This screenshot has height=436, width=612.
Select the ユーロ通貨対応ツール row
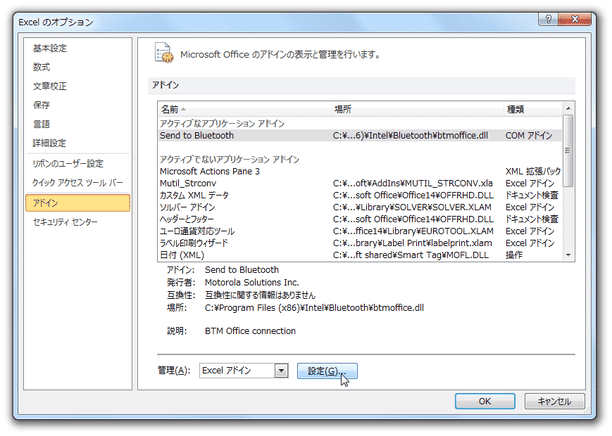click(360, 231)
